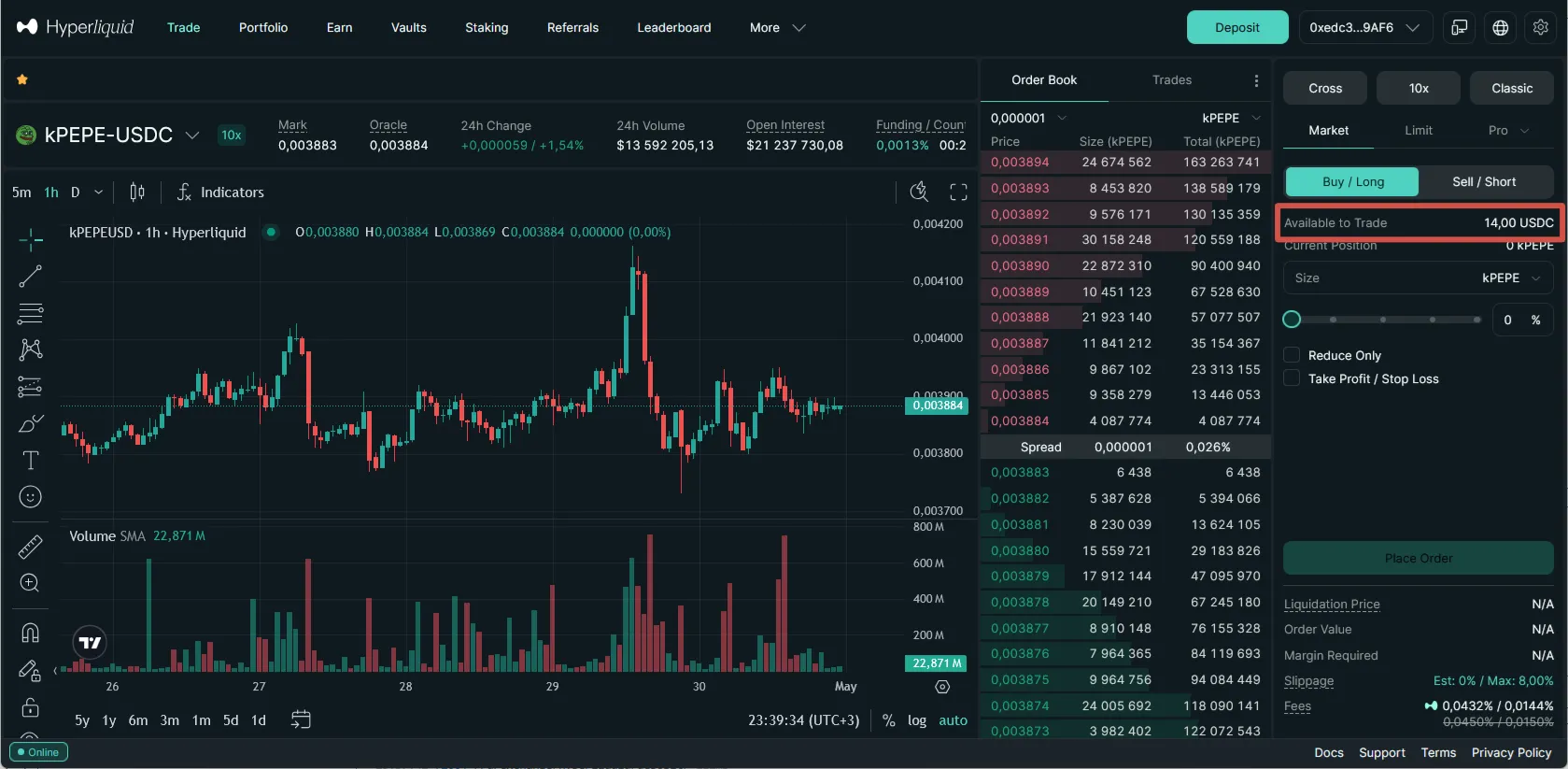Expand the More menu in navigation
The width and height of the screenshot is (1568, 769).
coord(777,28)
